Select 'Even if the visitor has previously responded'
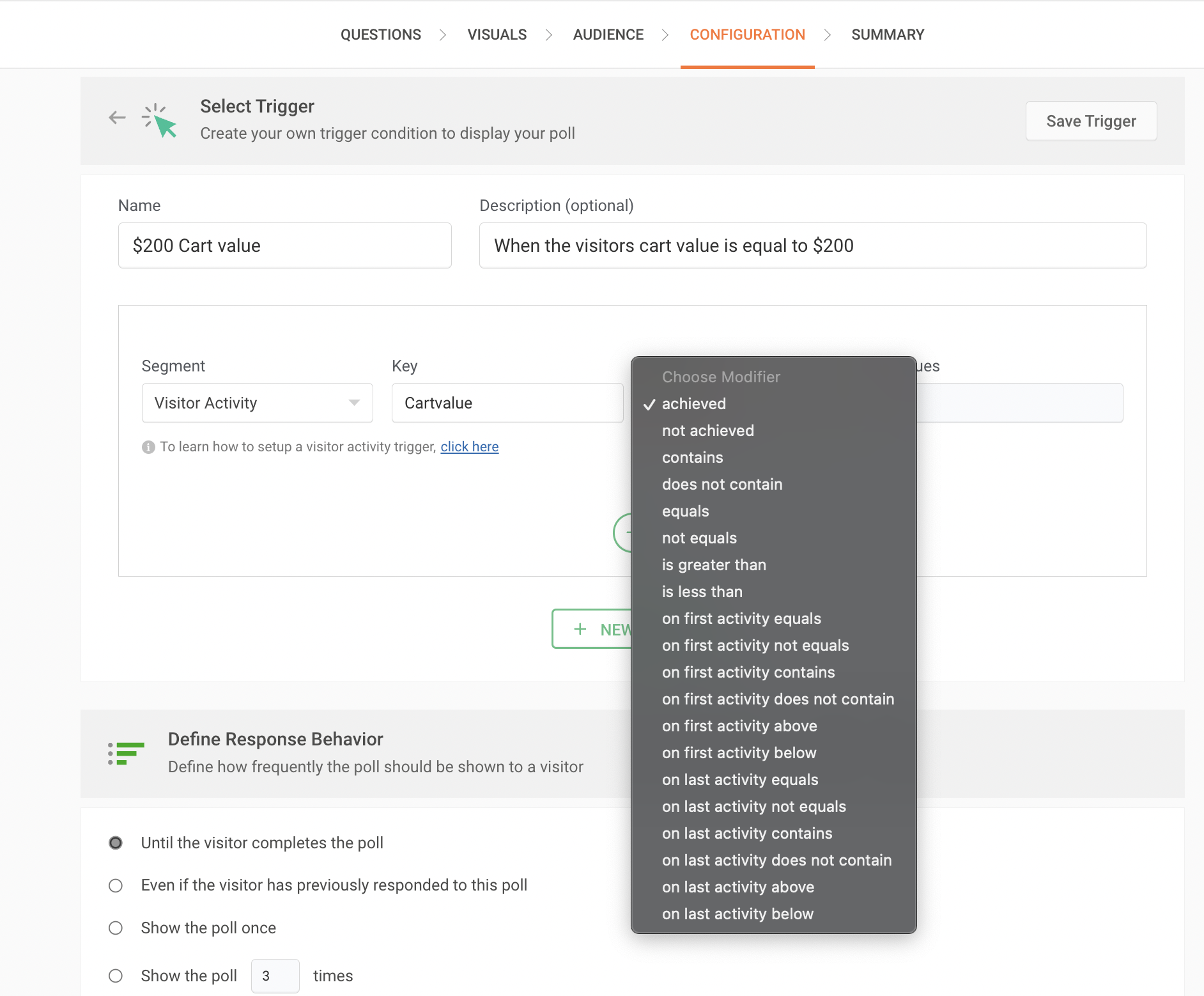Image resolution: width=1204 pixels, height=996 pixels. point(116,885)
